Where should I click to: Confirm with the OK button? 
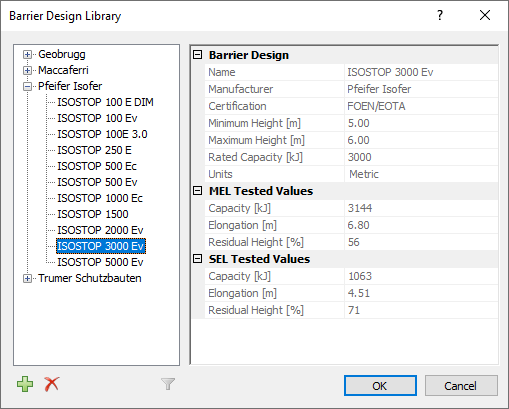[380, 386]
